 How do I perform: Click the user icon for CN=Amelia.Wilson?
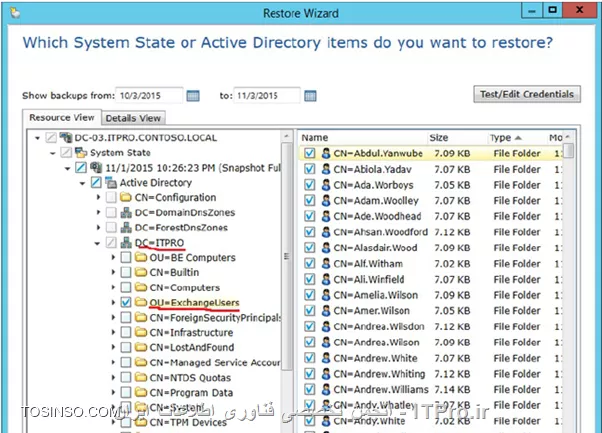coord(326,295)
